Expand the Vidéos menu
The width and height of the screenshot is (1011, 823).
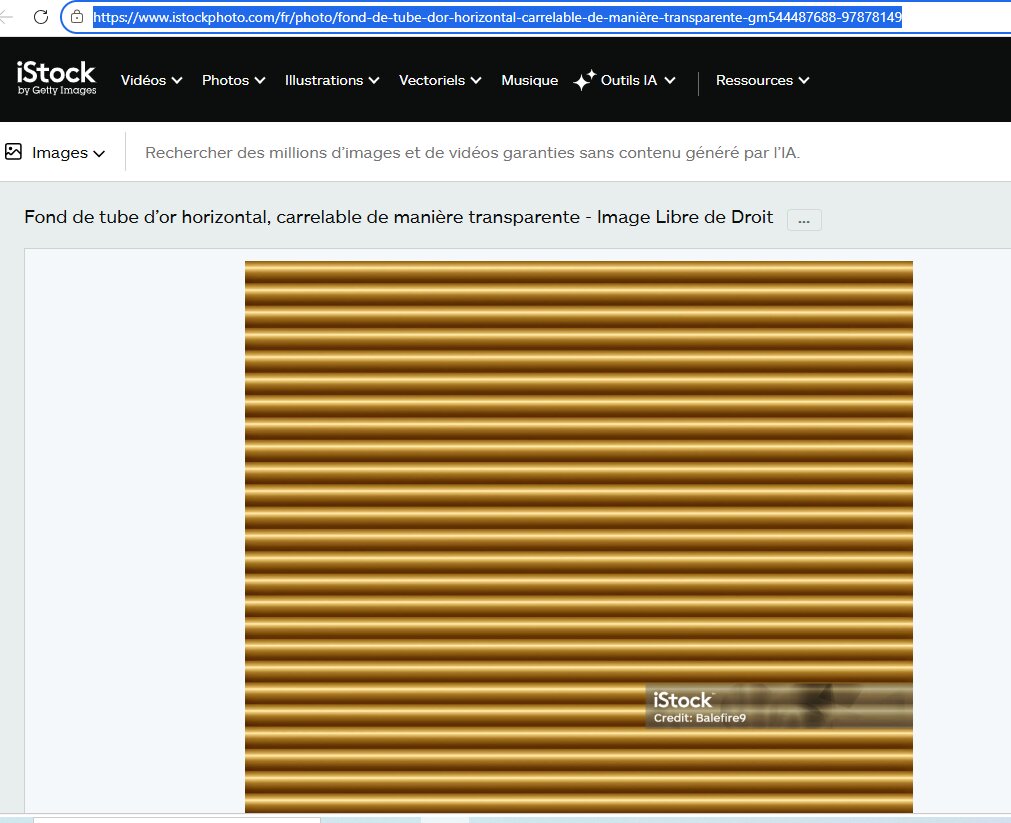[152, 80]
